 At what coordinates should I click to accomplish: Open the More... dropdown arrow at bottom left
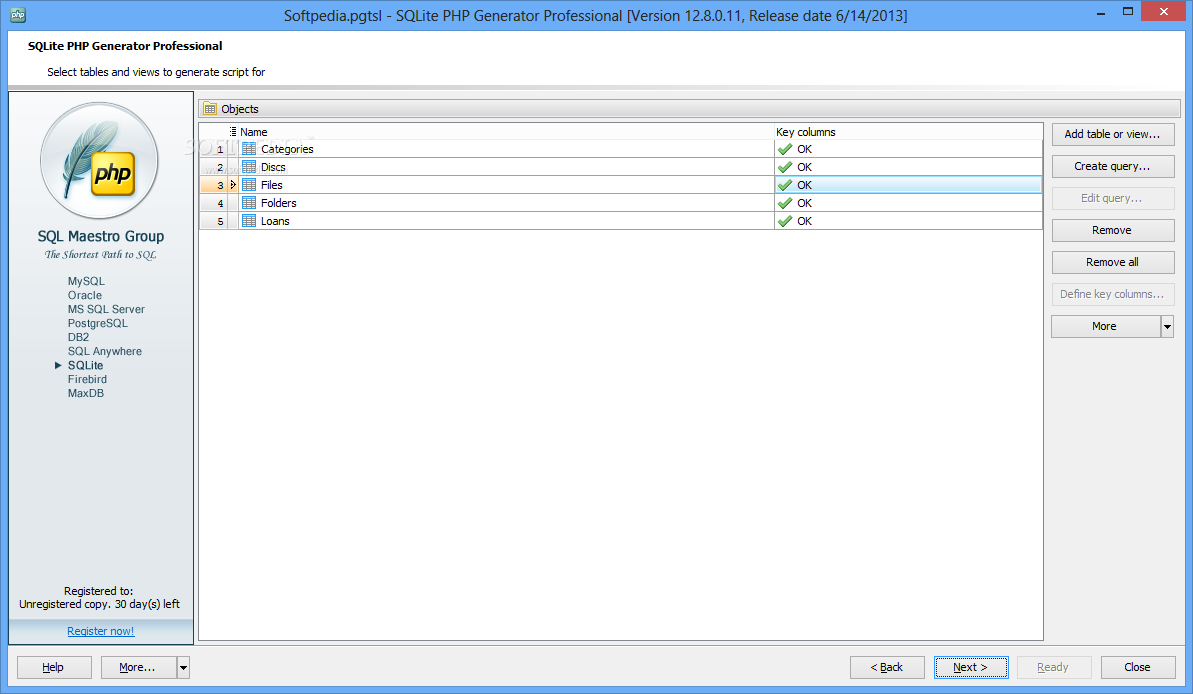183,667
